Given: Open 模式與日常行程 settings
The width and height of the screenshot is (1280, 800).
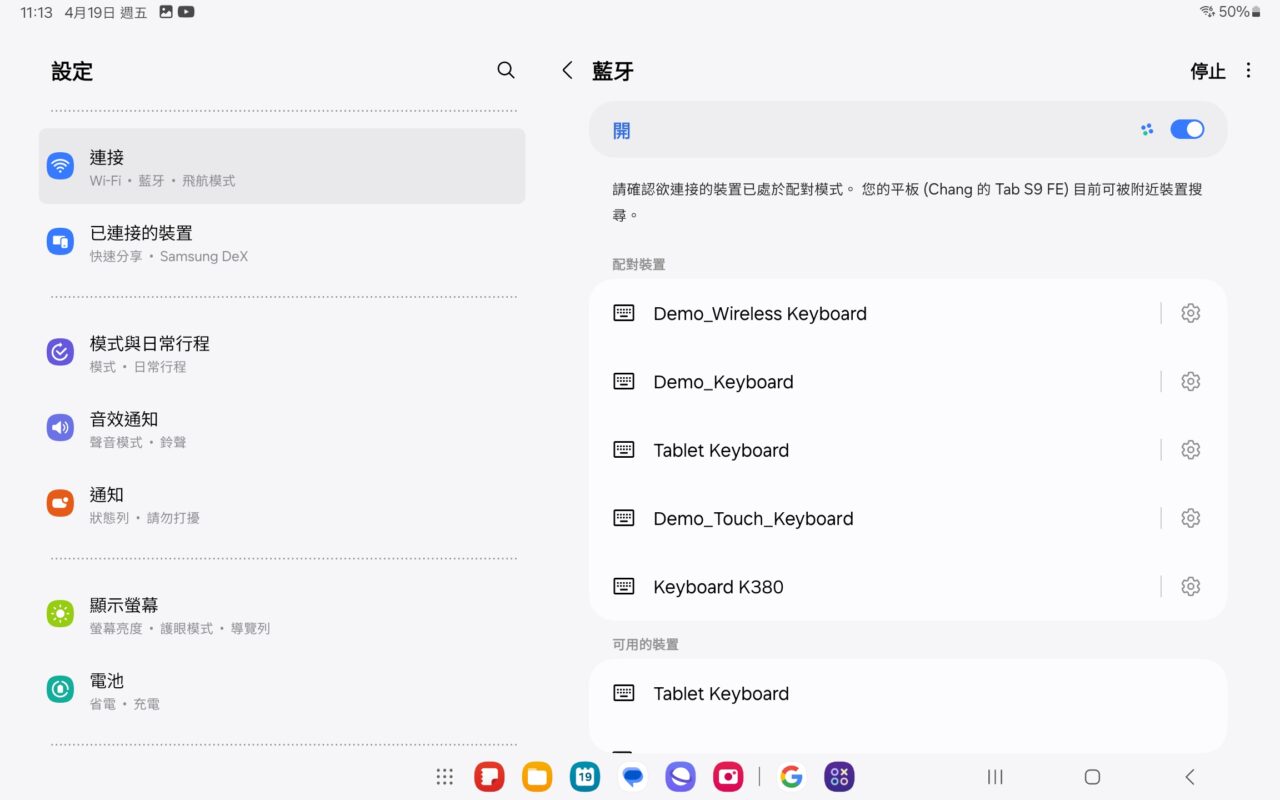Looking at the screenshot, I should click(x=282, y=353).
